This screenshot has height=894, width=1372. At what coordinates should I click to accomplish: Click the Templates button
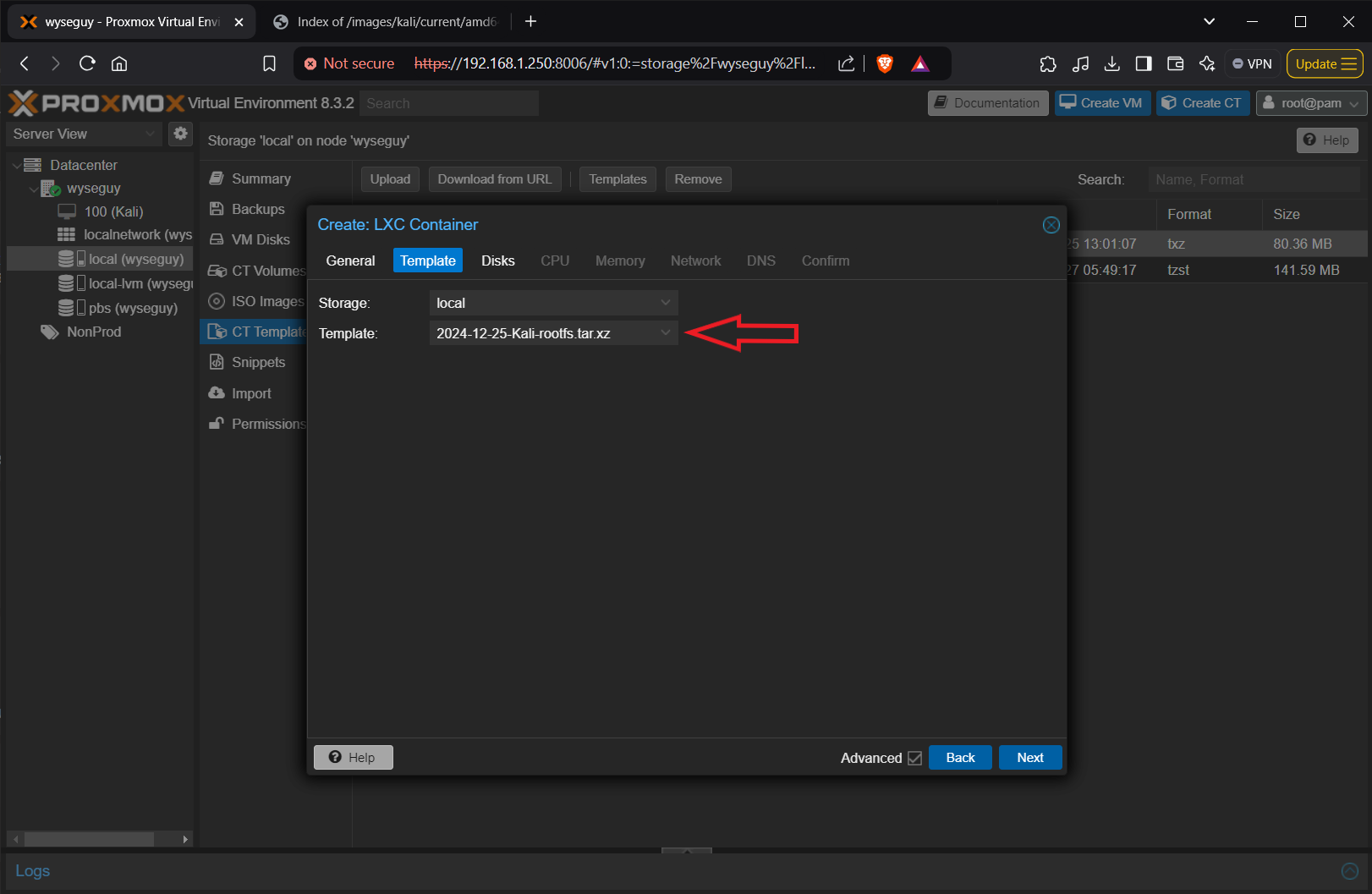tap(617, 179)
